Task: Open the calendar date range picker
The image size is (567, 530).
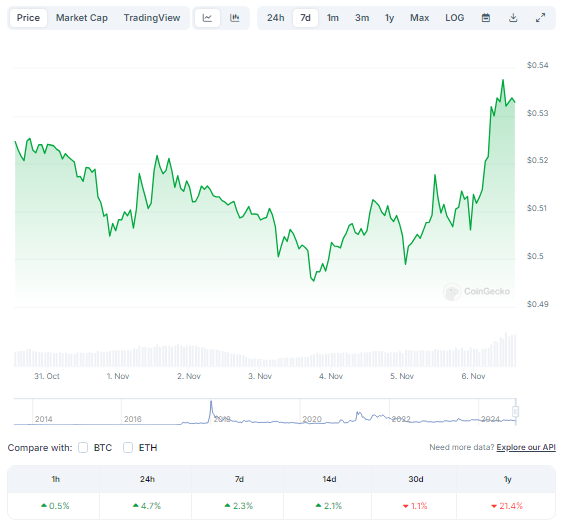Action: pos(486,18)
